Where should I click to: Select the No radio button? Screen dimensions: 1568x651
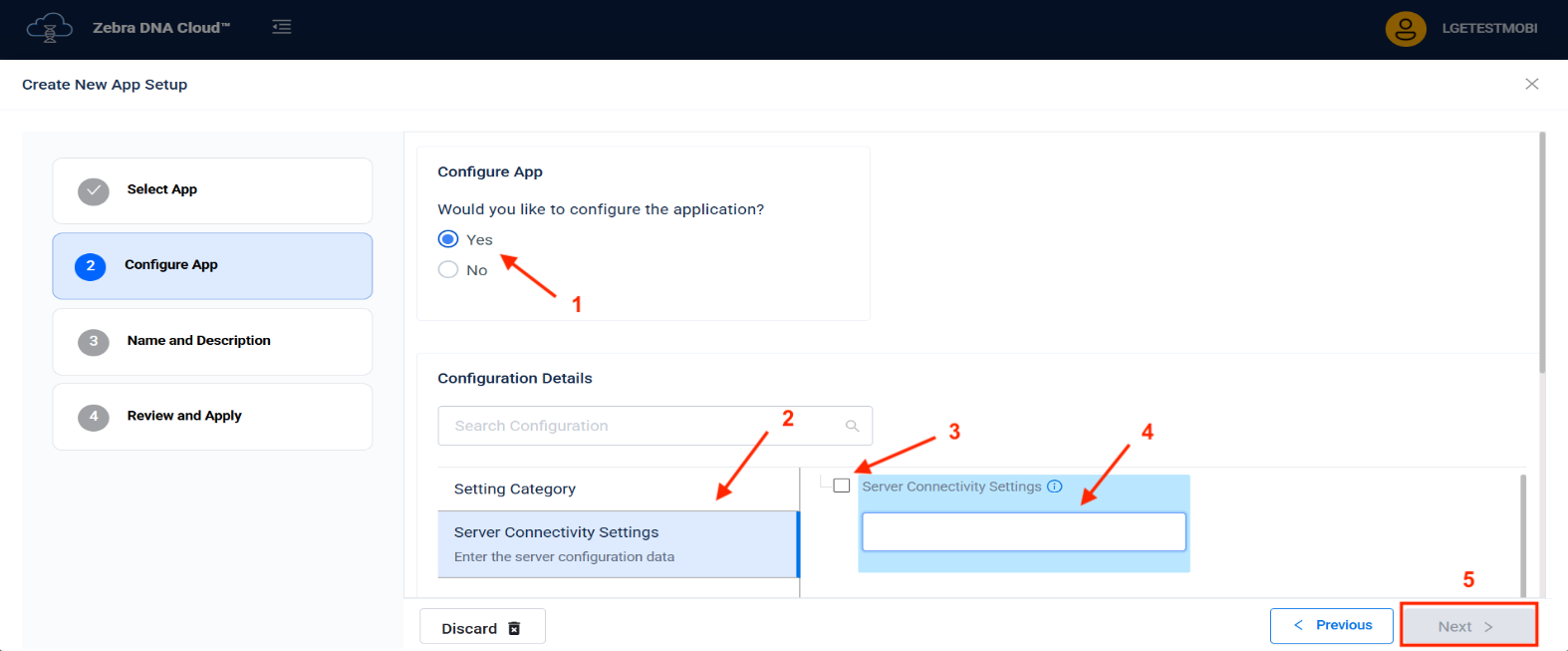click(x=448, y=270)
